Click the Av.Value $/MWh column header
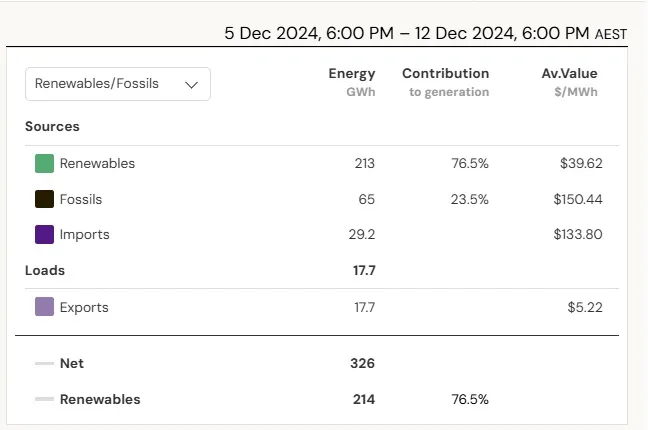 click(x=569, y=82)
